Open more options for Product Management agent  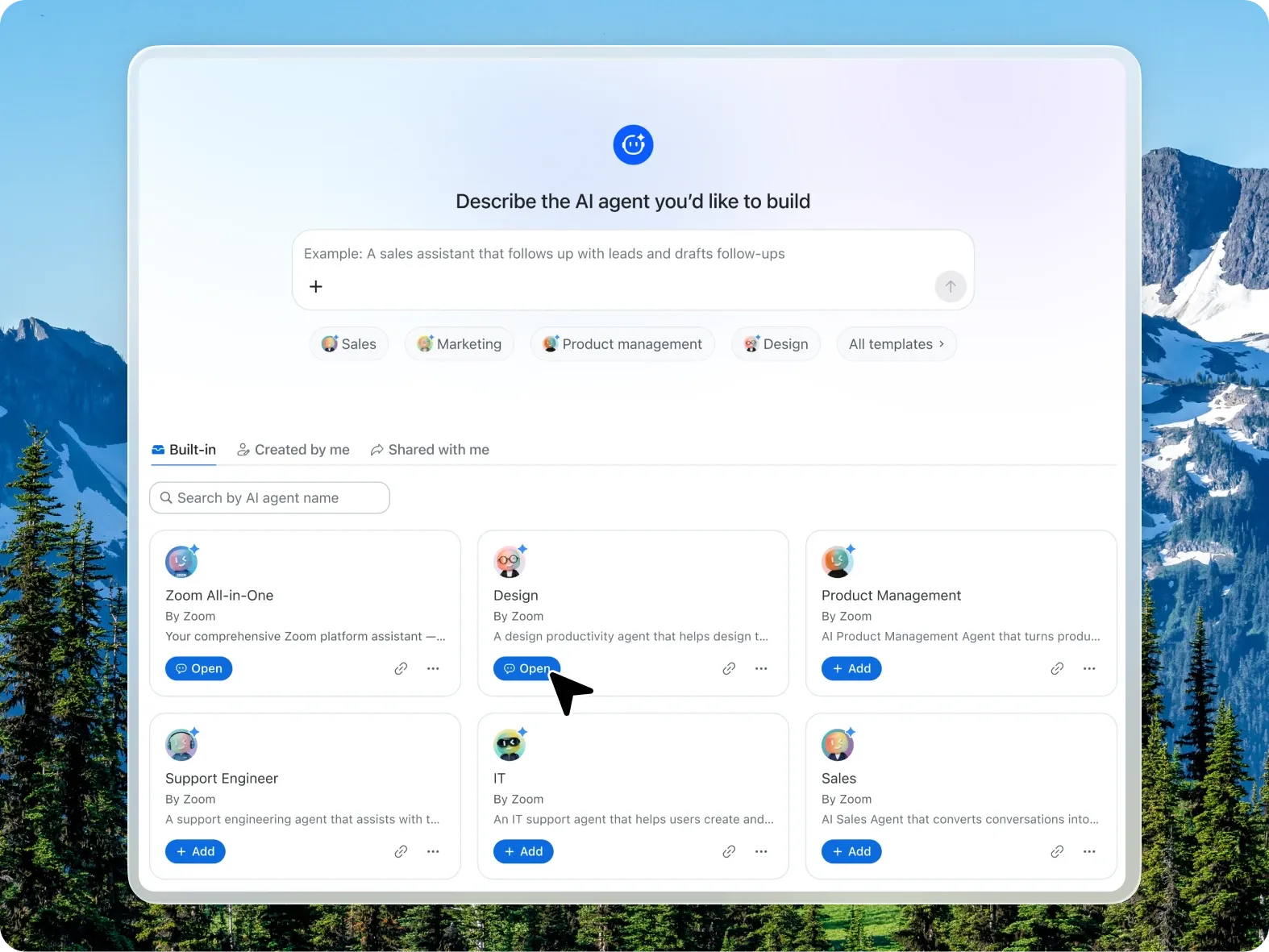[1089, 668]
